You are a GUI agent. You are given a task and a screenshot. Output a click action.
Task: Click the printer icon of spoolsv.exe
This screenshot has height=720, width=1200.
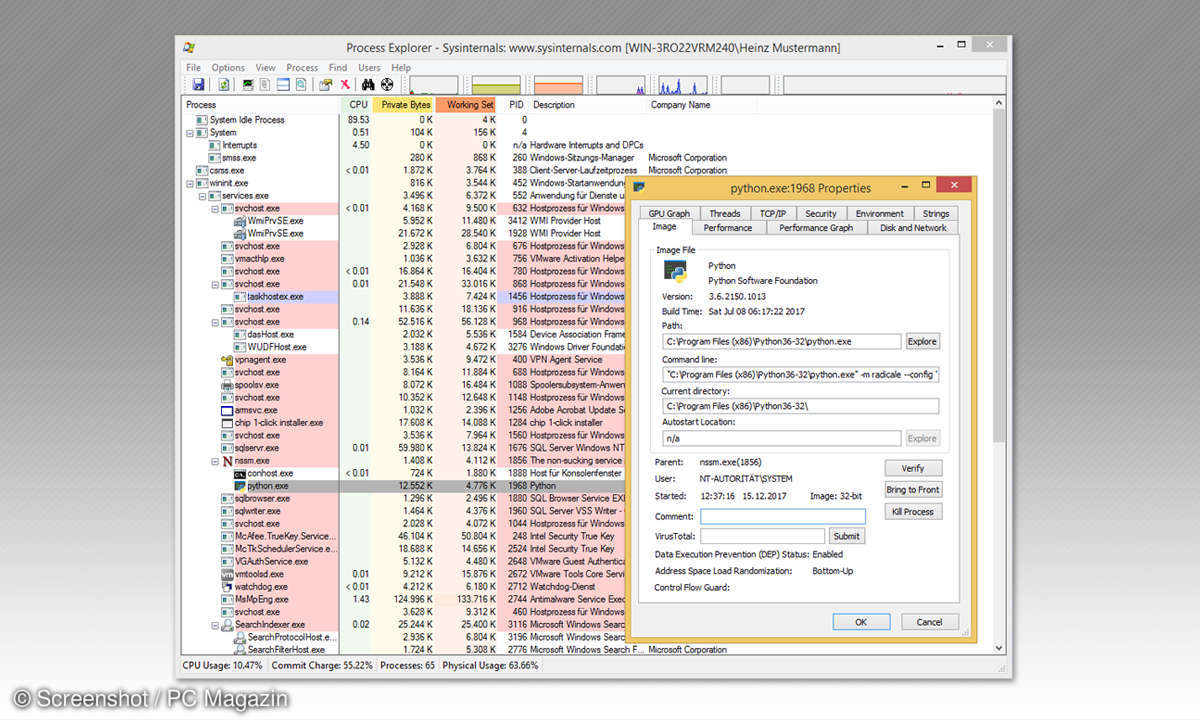pos(227,385)
